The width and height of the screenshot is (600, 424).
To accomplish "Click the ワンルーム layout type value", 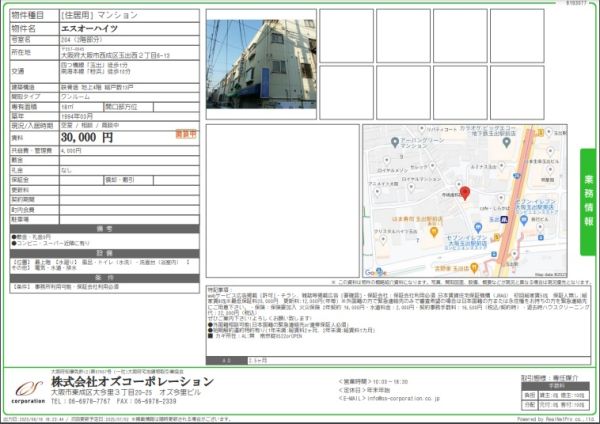I will point(75,97).
